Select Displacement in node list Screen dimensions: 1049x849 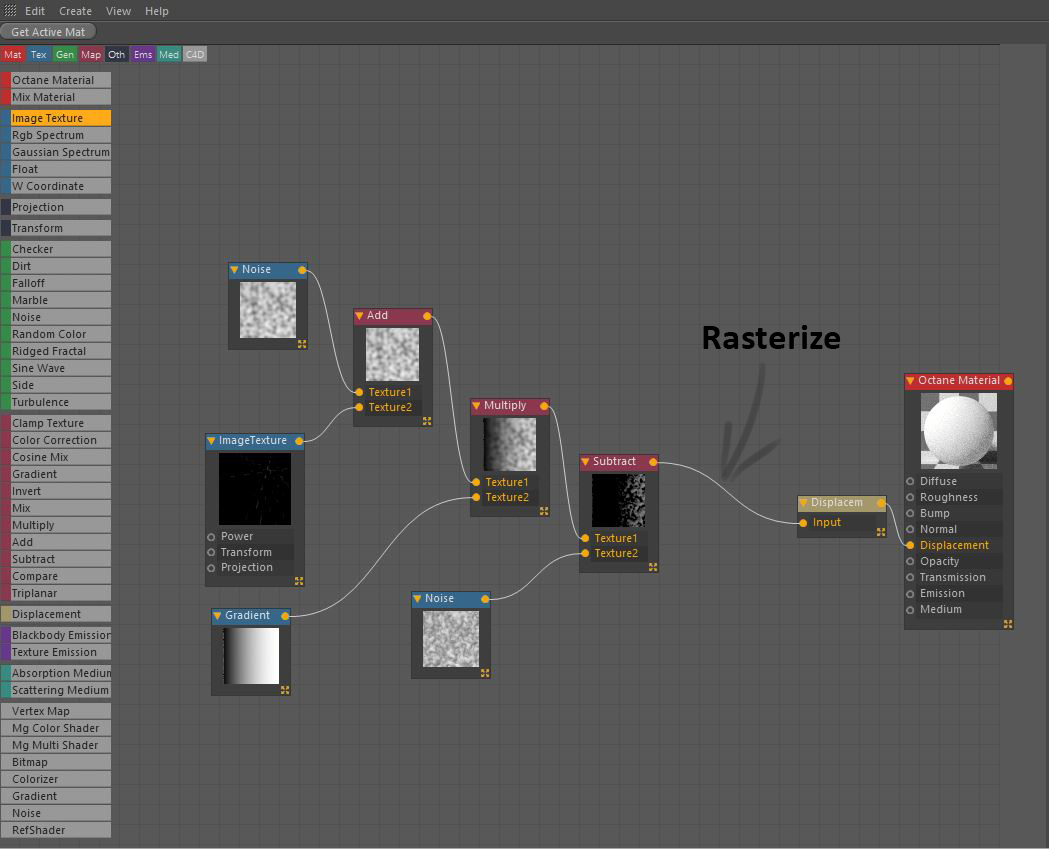pyautogui.click(x=56, y=614)
